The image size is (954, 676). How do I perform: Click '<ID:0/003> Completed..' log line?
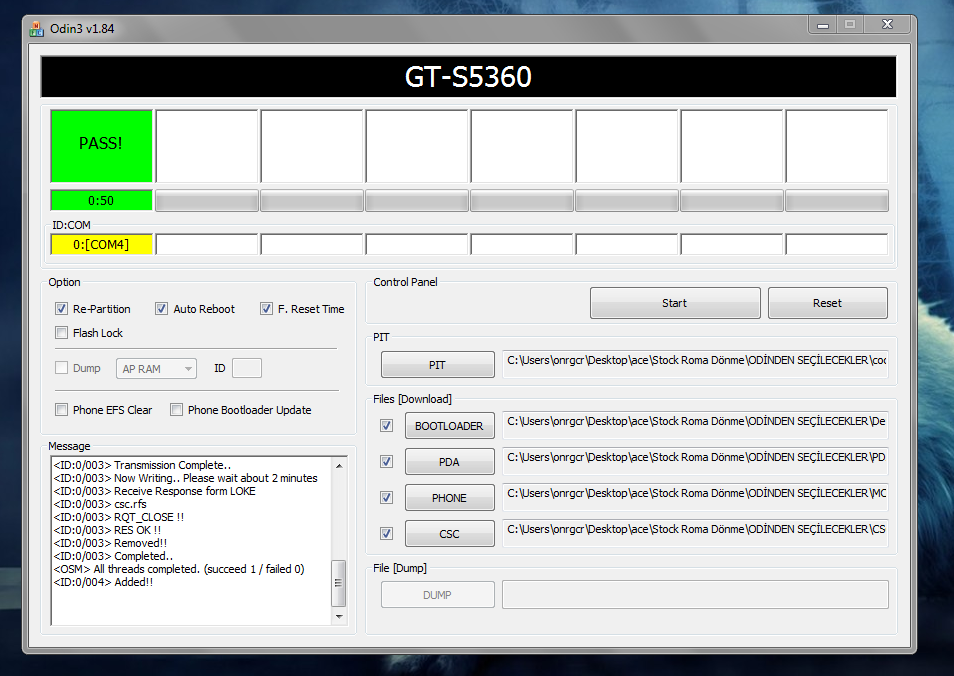pos(113,556)
